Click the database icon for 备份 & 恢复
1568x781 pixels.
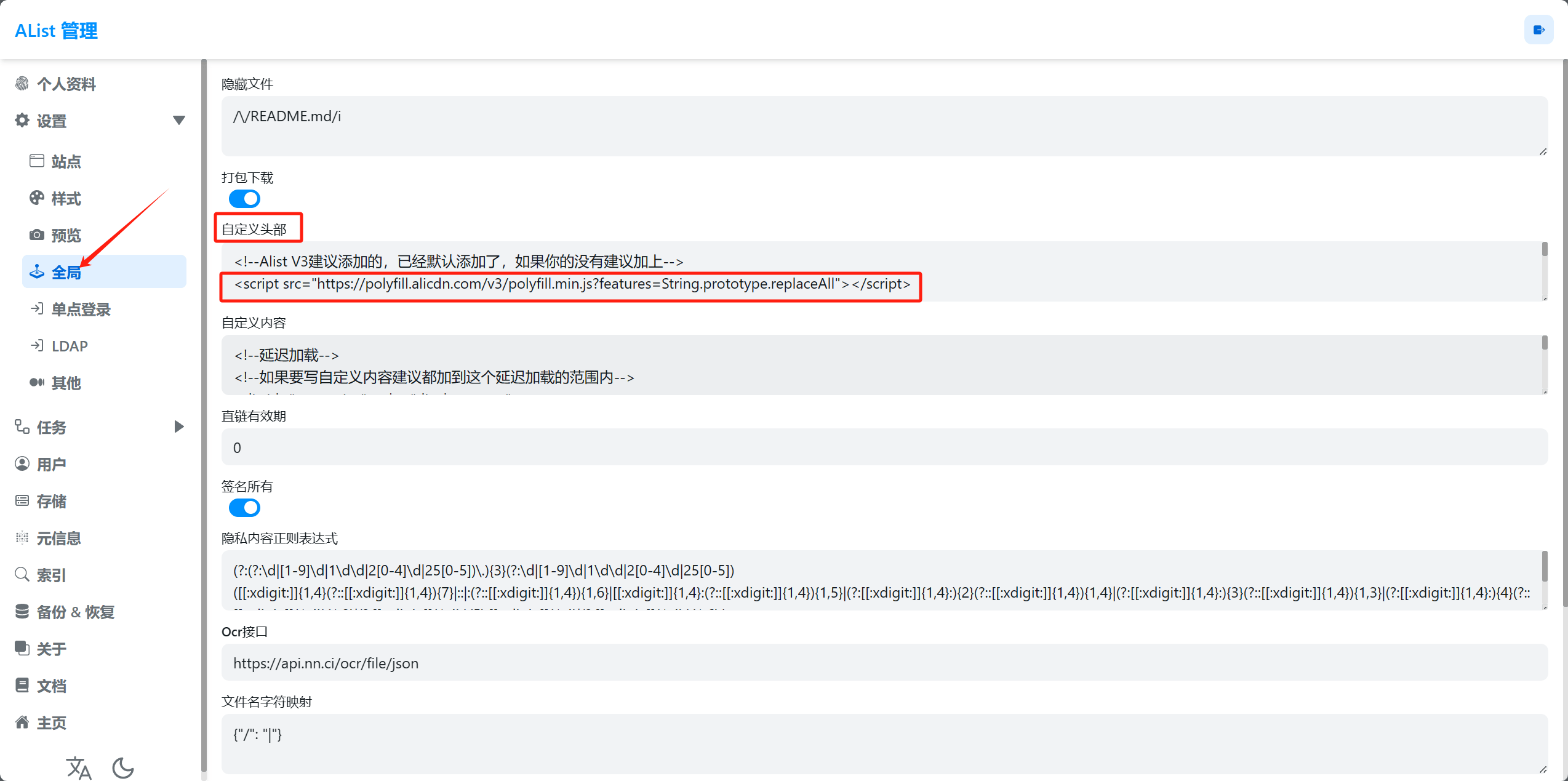click(x=22, y=611)
